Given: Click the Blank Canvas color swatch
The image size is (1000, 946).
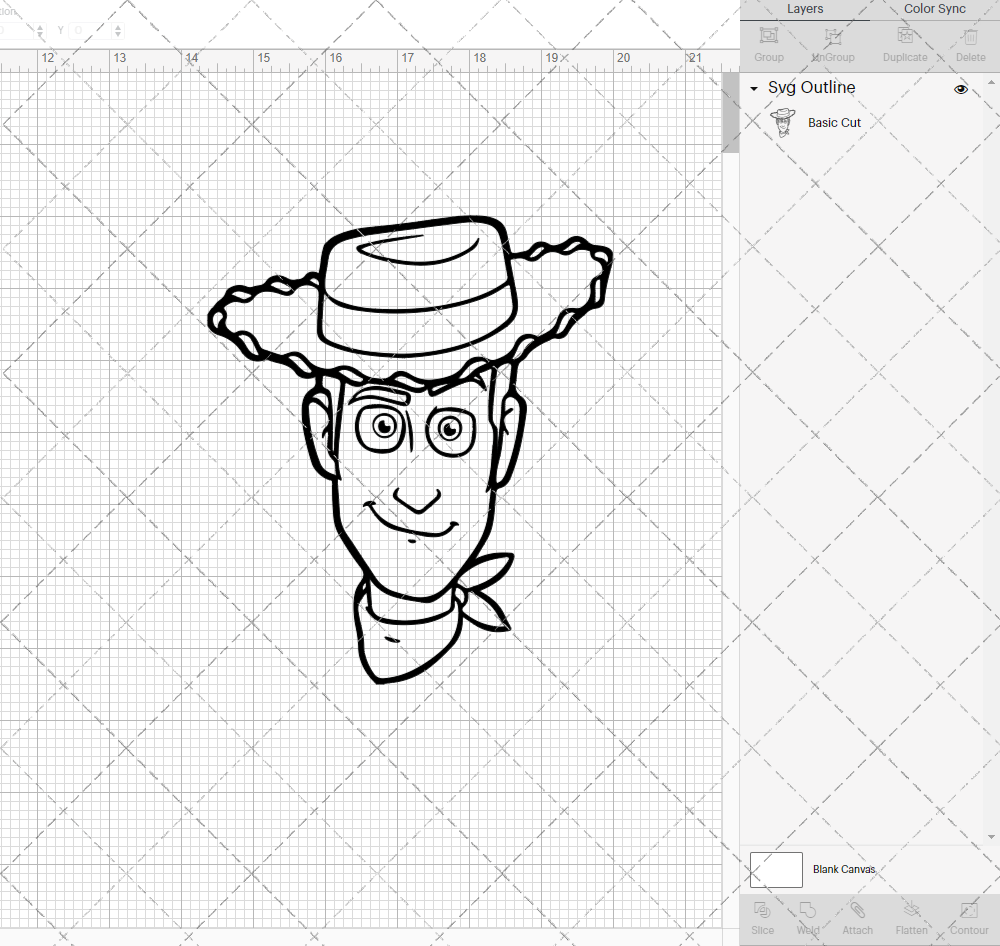Looking at the screenshot, I should 776,869.
